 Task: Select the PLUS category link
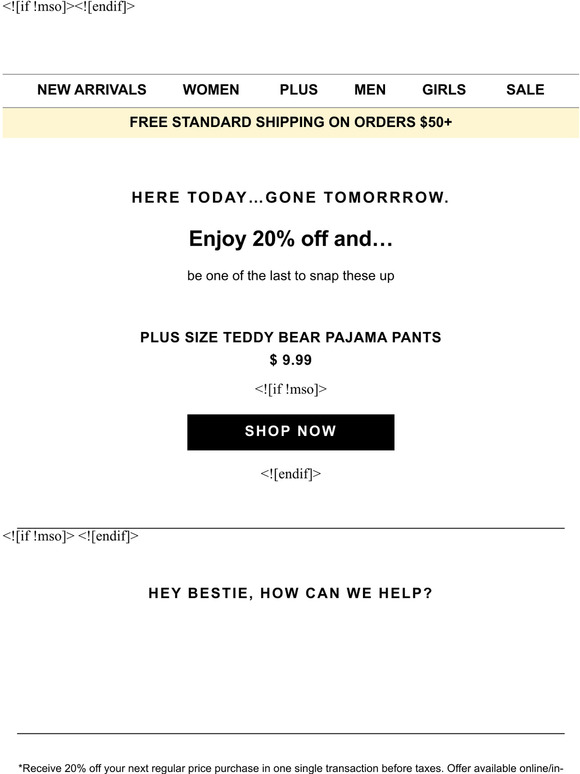click(299, 89)
